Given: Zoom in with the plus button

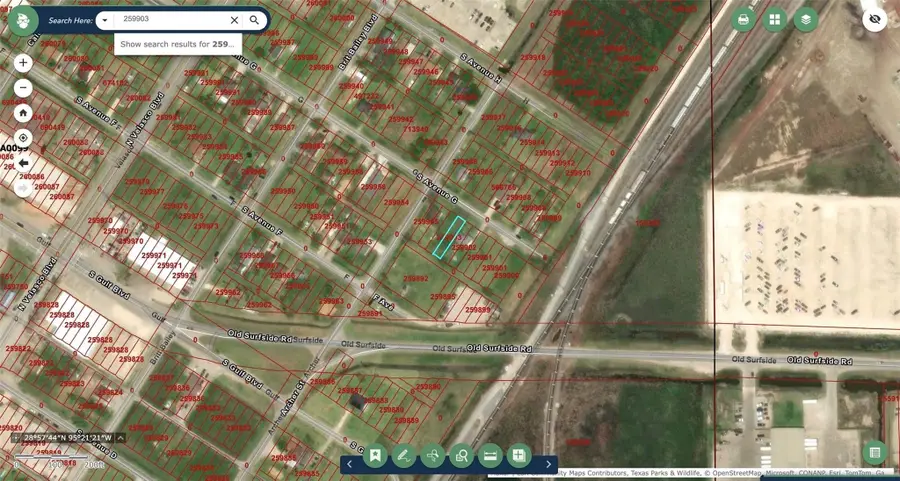Looking at the screenshot, I should [x=23, y=63].
